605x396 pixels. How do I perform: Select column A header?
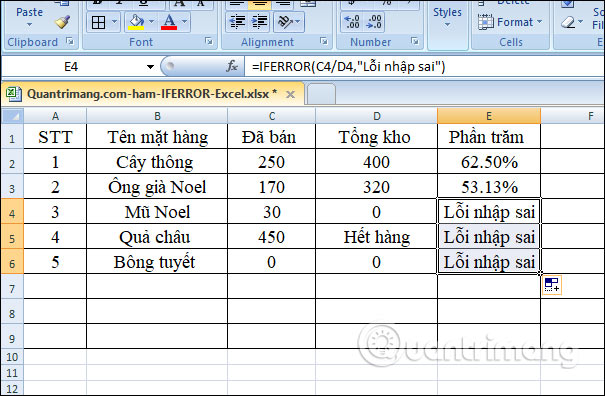[55, 116]
